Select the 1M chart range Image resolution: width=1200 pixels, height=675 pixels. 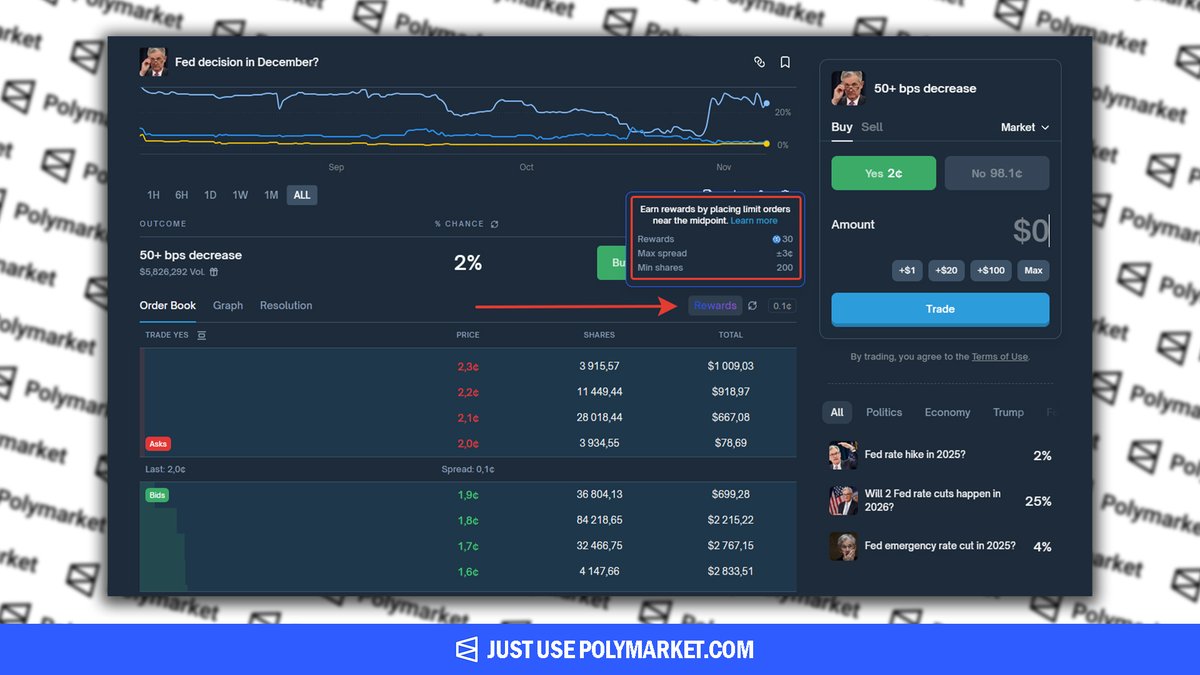[271, 195]
